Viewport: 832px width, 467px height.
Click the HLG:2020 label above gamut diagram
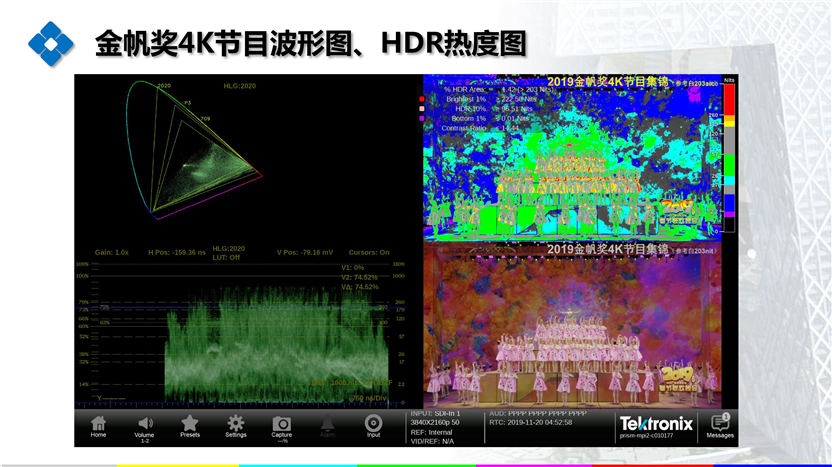point(240,87)
